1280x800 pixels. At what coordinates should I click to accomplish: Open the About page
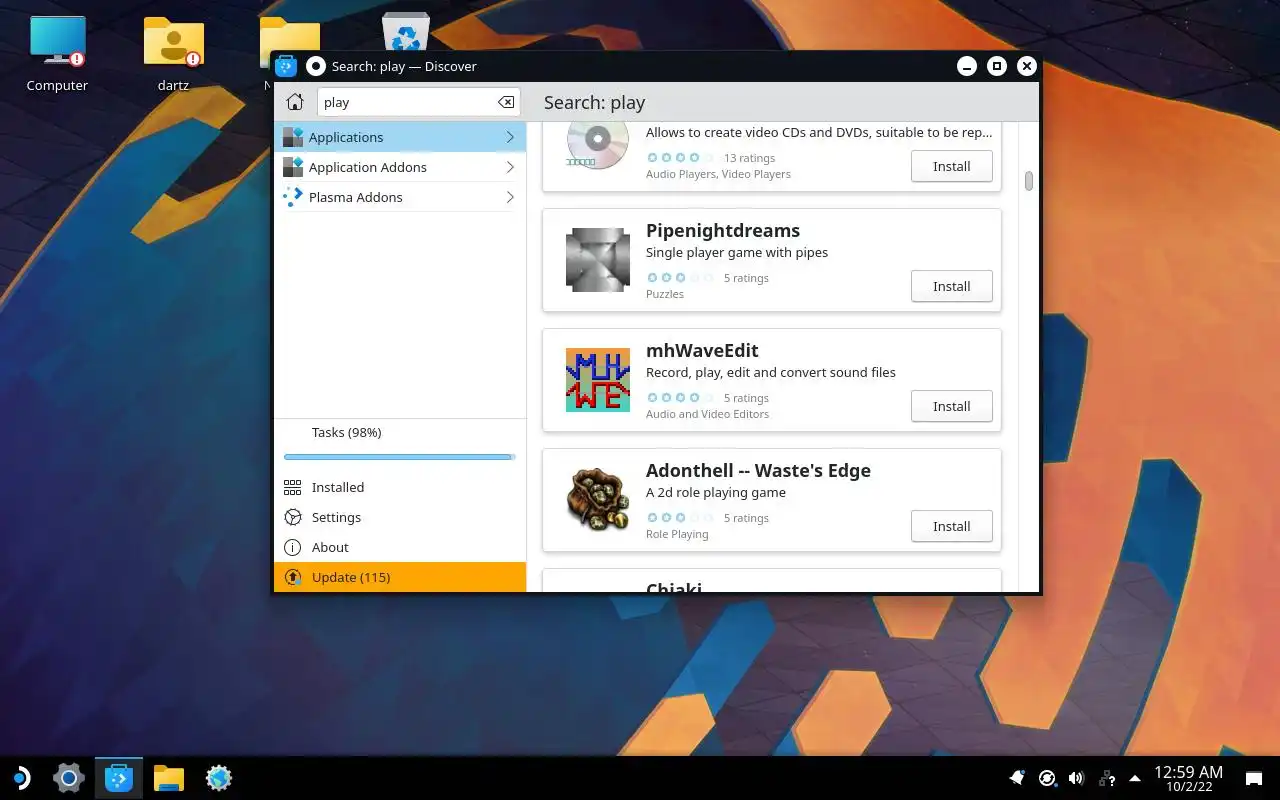[400, 547]
